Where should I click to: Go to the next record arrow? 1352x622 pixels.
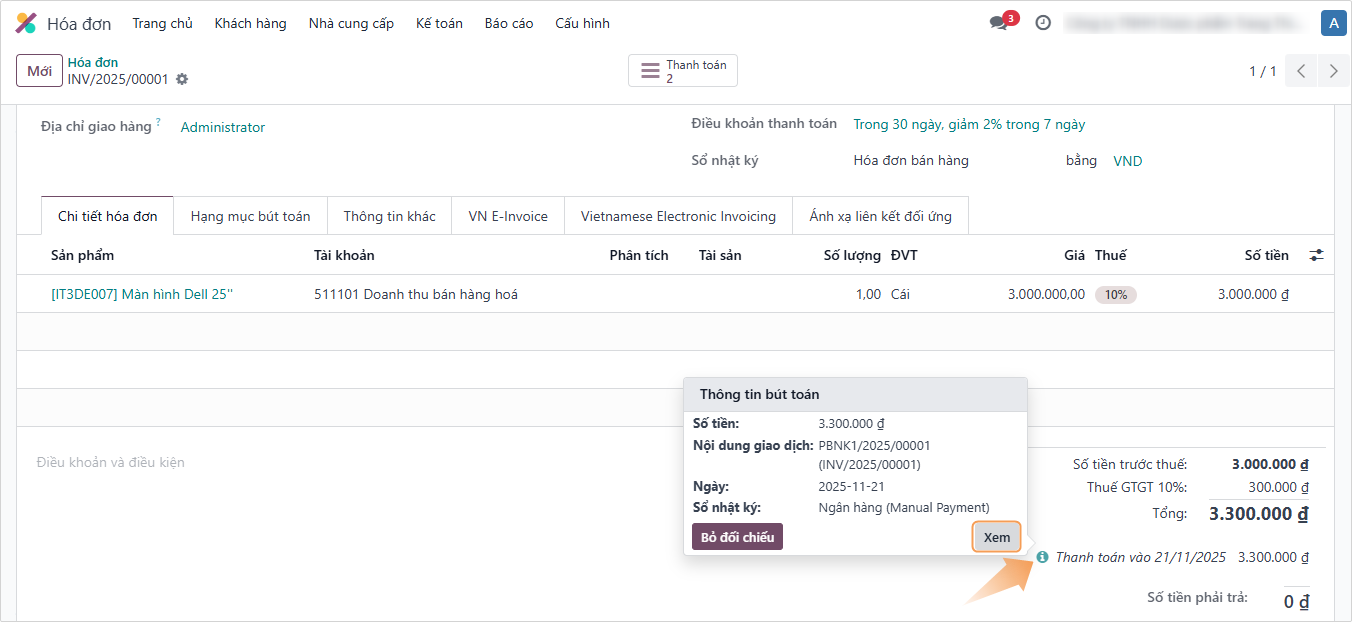click(x=1333, y=71)
